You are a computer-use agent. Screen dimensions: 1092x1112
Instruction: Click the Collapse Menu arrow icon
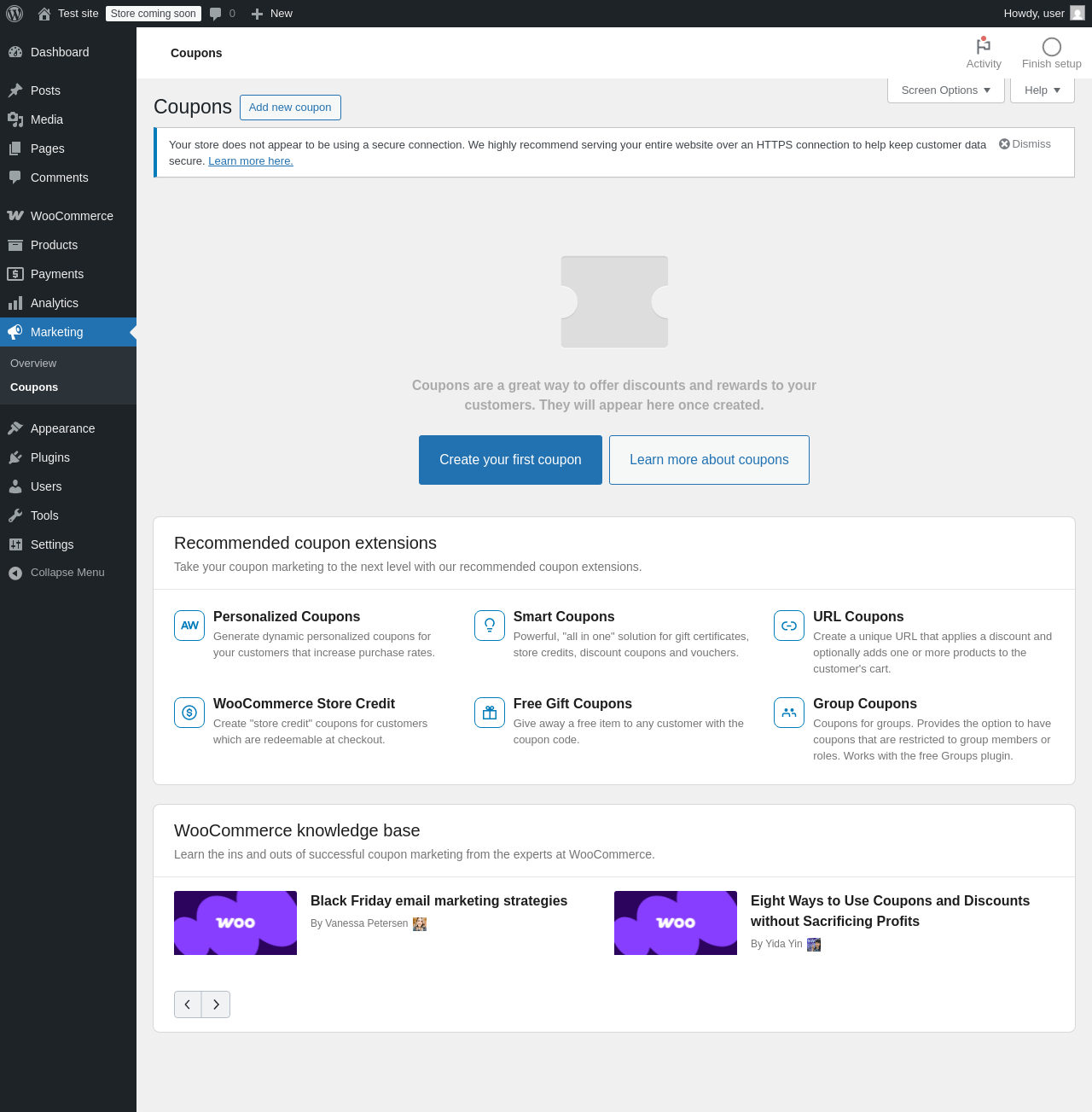[15, 573]
